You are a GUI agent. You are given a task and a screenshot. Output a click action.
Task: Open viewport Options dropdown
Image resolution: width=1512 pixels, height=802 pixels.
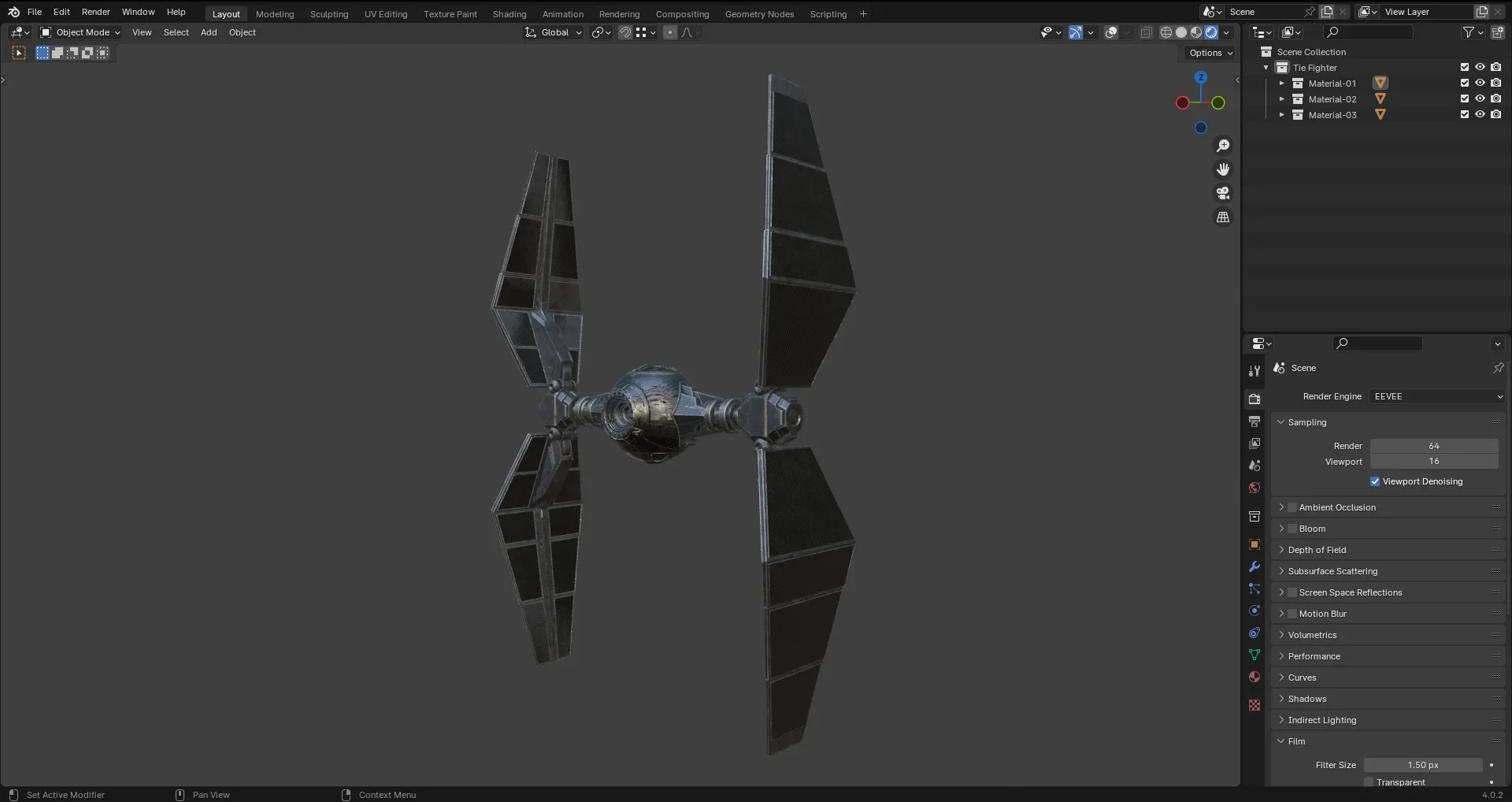1210,53
